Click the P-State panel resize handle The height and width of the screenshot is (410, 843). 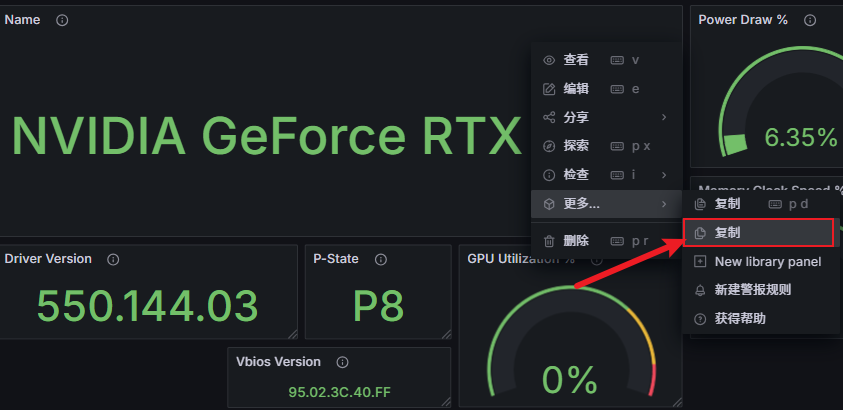click(x=446, y=334)
